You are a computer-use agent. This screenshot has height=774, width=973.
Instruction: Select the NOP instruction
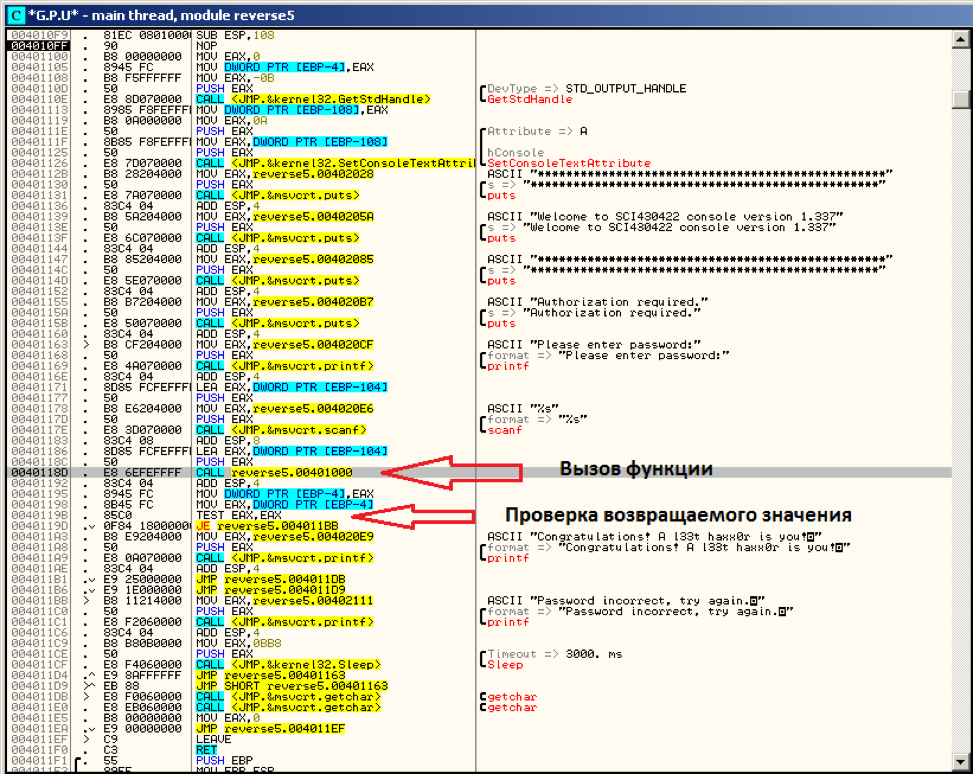click(207, 46)
